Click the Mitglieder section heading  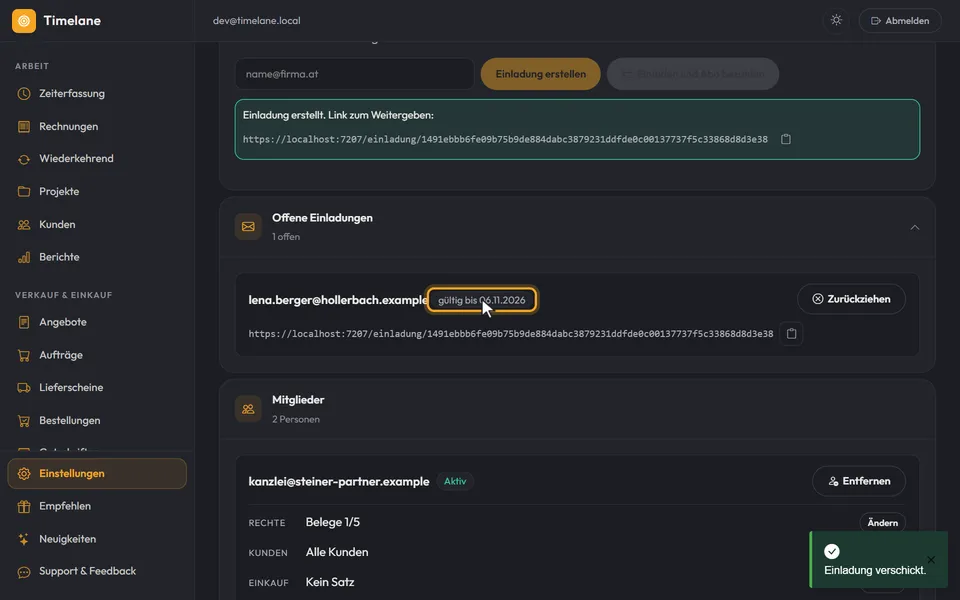298,400
